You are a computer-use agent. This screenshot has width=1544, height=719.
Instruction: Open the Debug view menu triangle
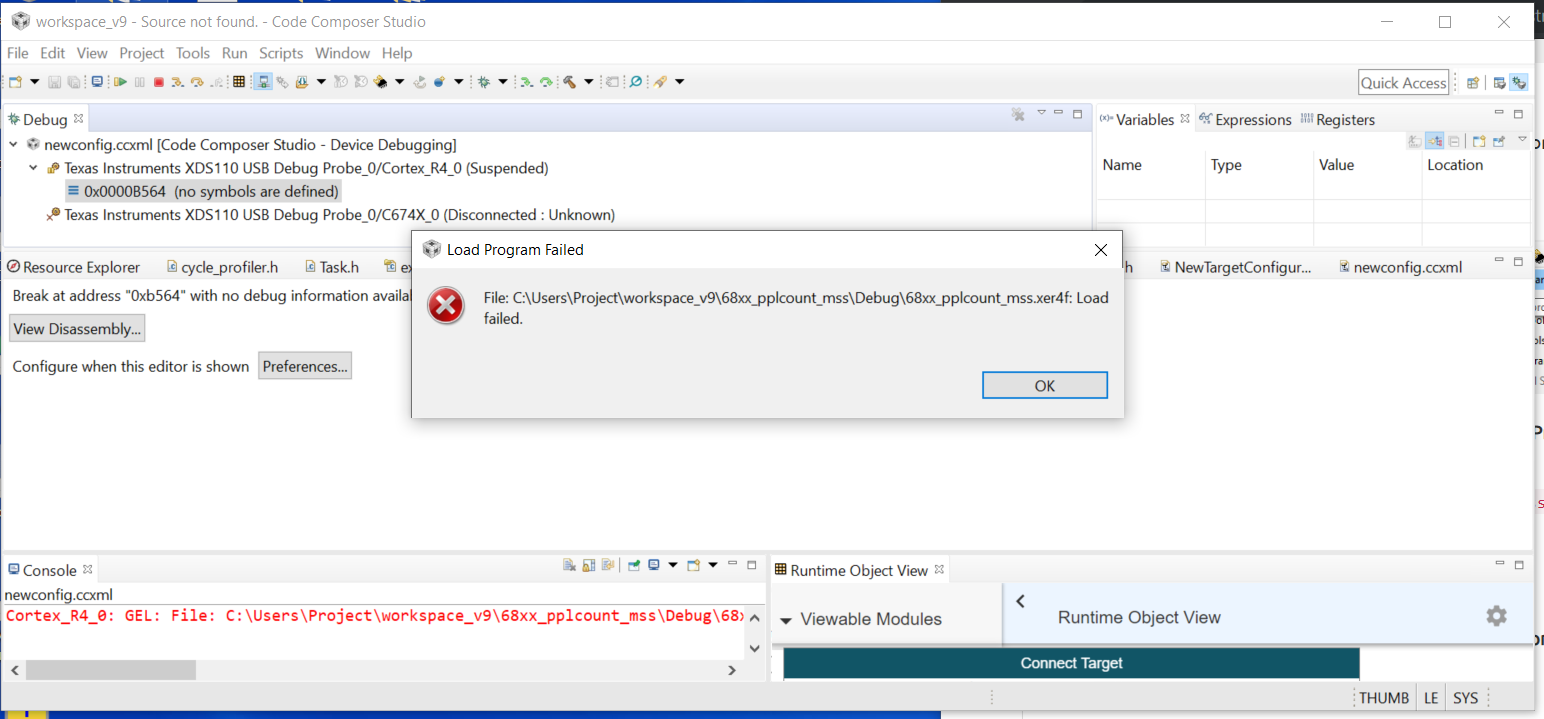(x=1041, y=112)
